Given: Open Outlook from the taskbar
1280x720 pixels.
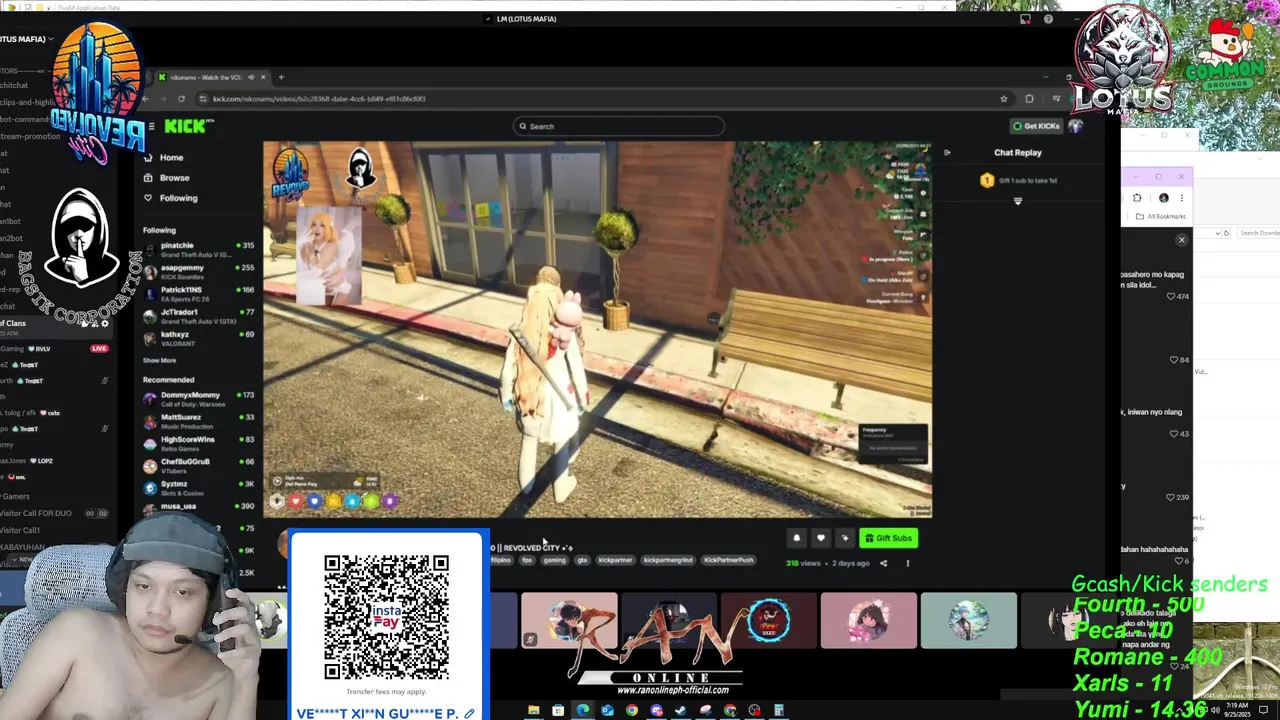Looking at the screenshot, I should pos(607,711).
